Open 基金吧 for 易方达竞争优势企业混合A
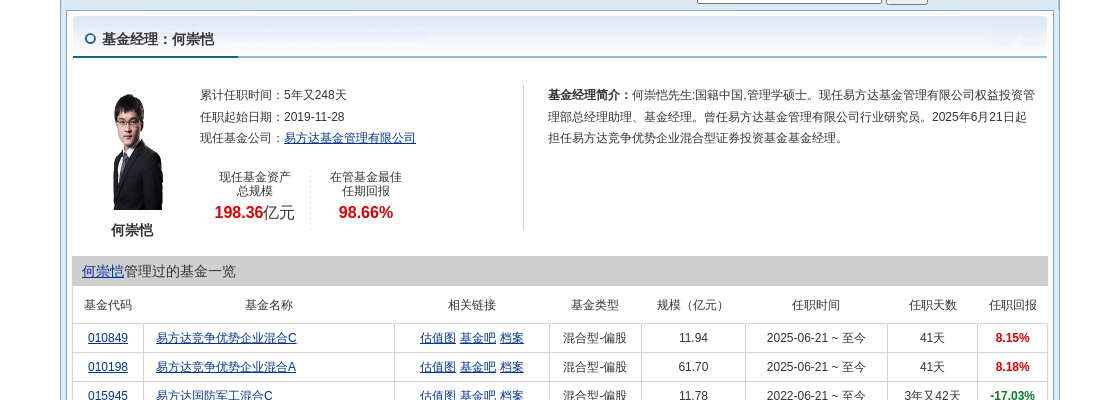This screenshot has height=400, width=1120. [x=478, y=367]
